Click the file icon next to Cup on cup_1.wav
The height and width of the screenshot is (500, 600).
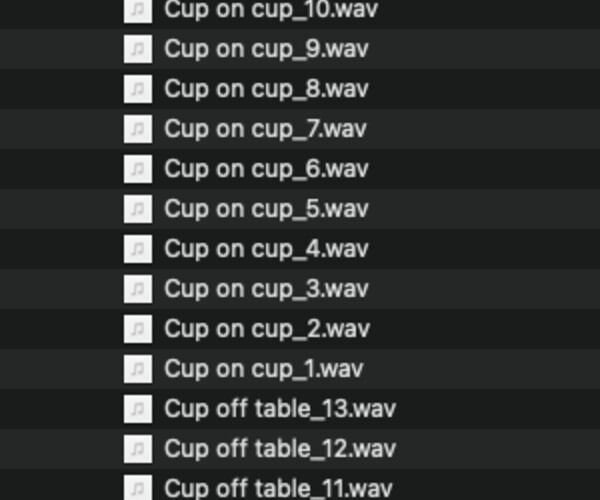tap(138, 369)
